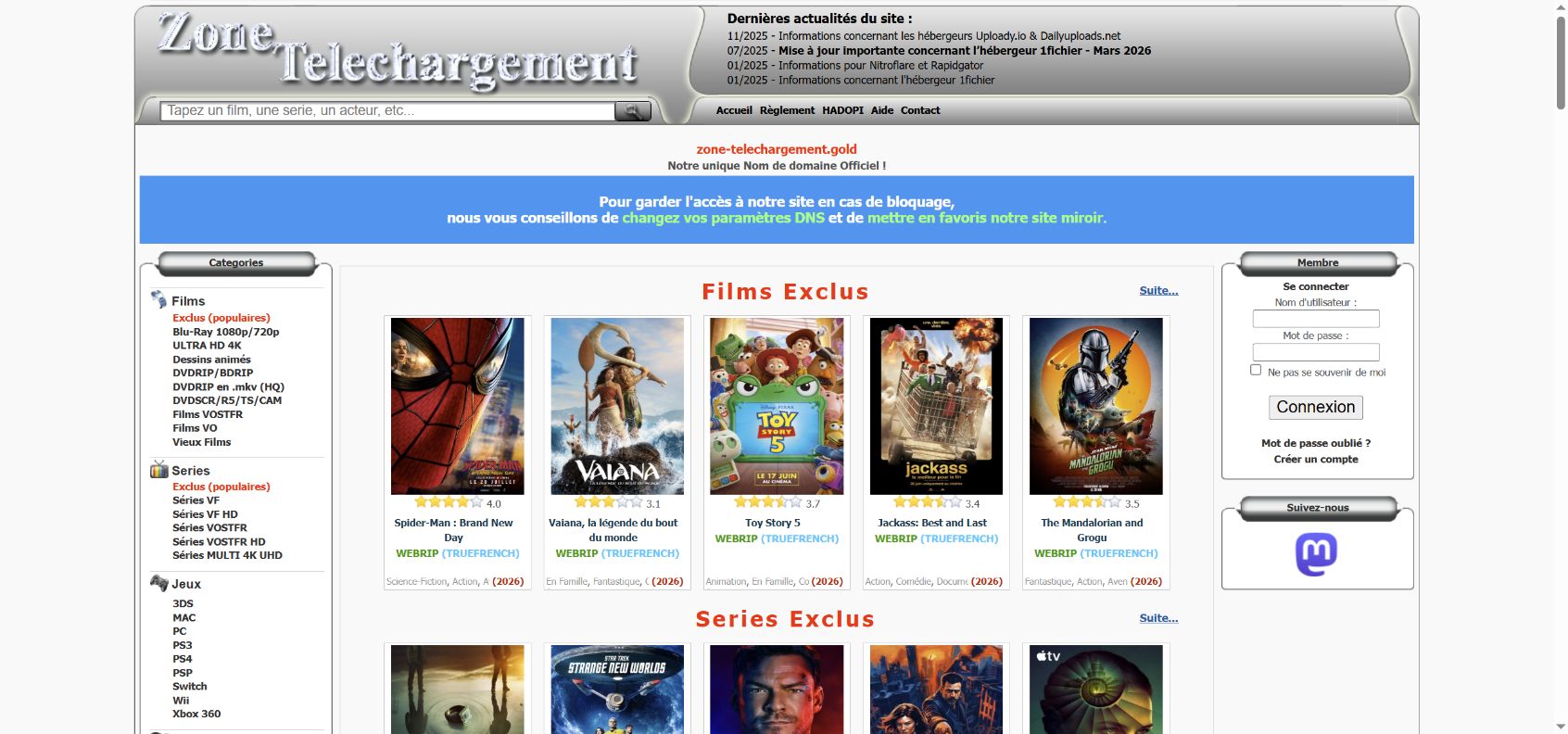Open the Switch games category

tap(189, 687)
